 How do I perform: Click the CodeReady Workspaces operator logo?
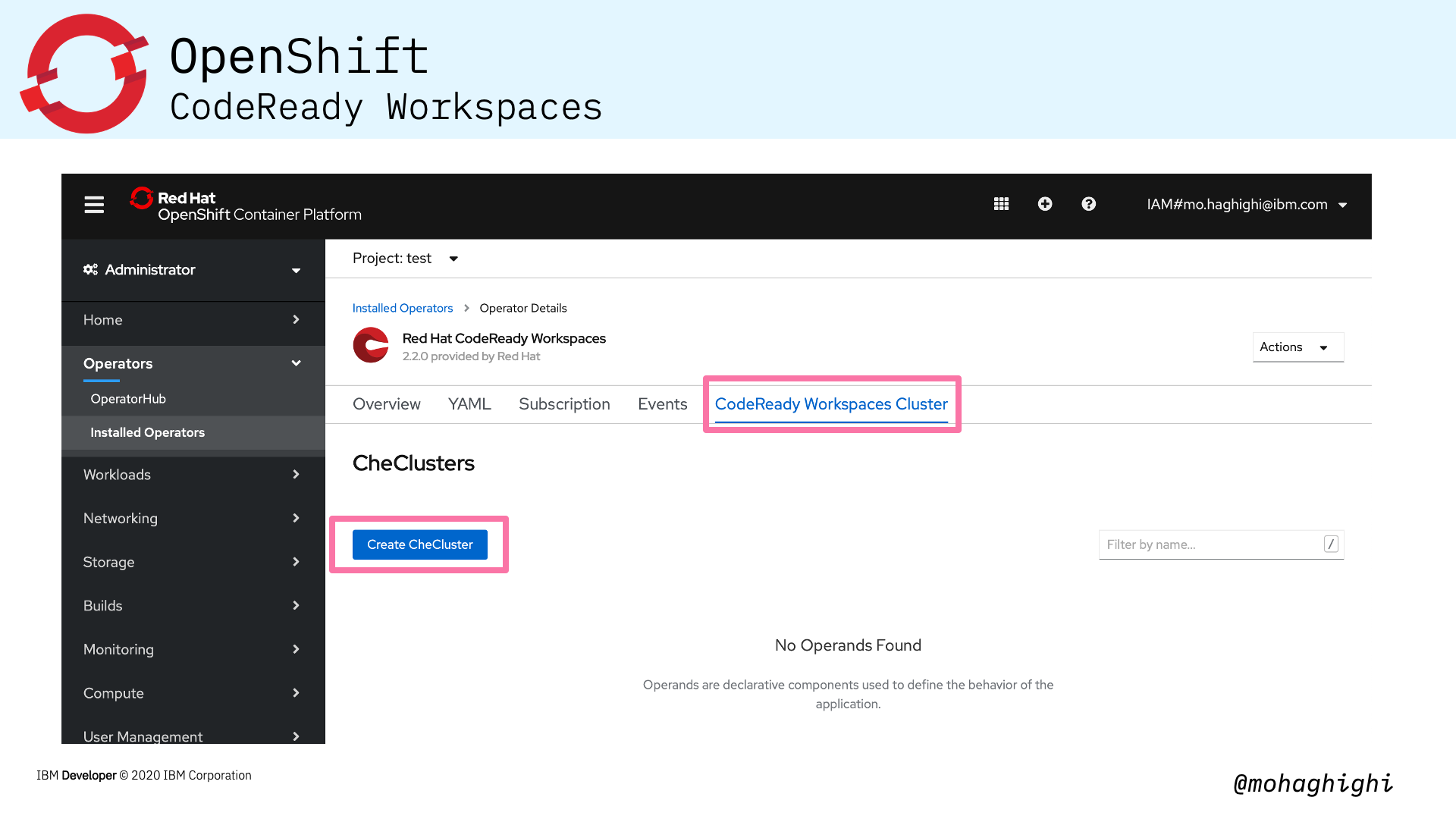(x=371, y=345)
